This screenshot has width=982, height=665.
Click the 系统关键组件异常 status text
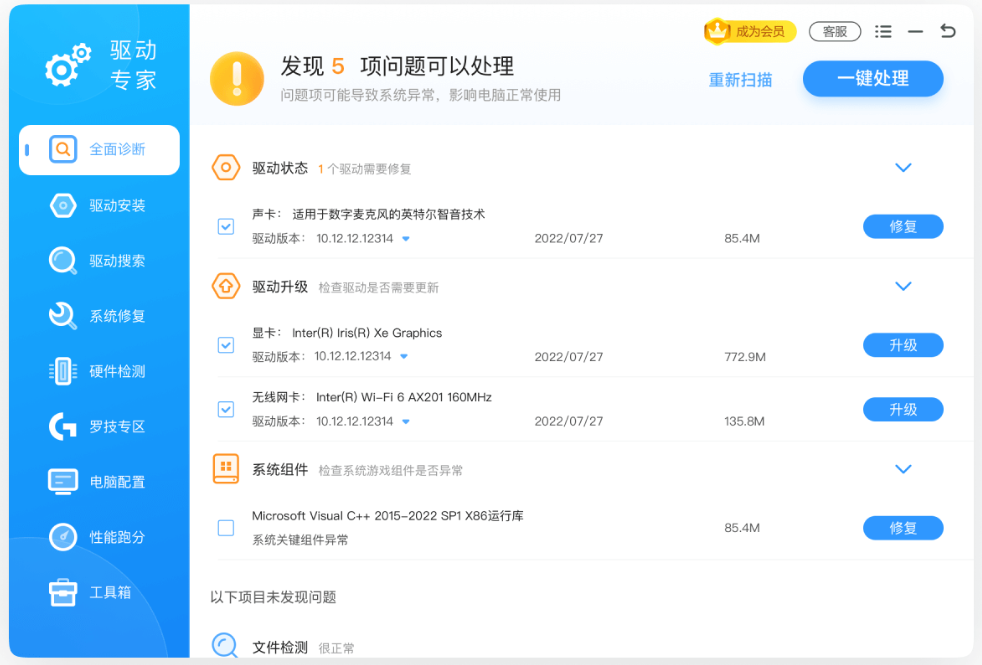tap(300, 540)
